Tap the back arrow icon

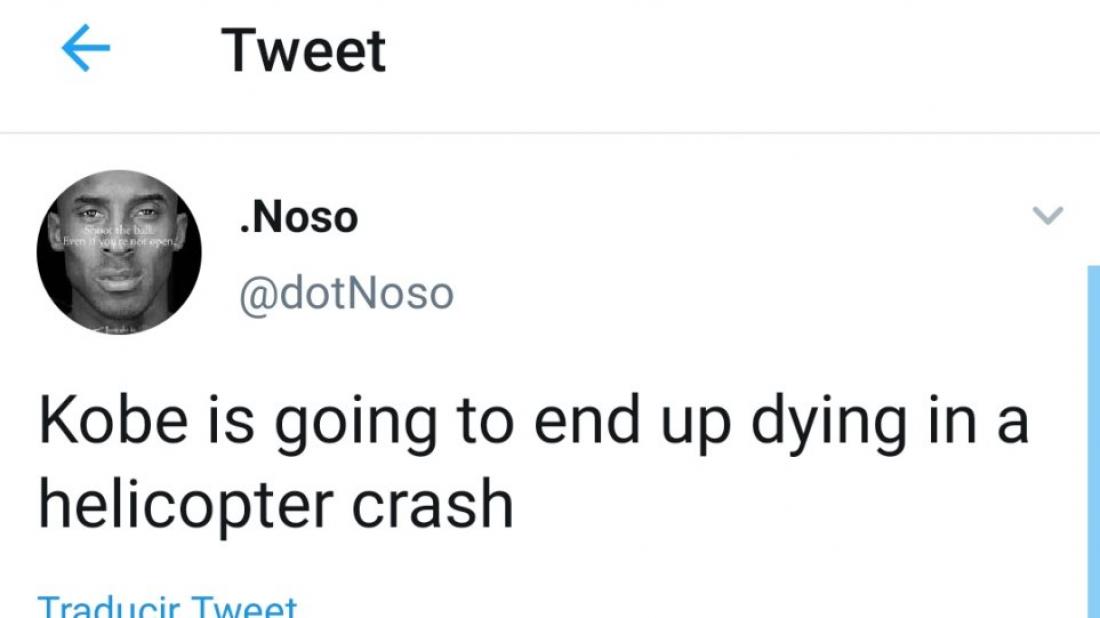point(86,50)
